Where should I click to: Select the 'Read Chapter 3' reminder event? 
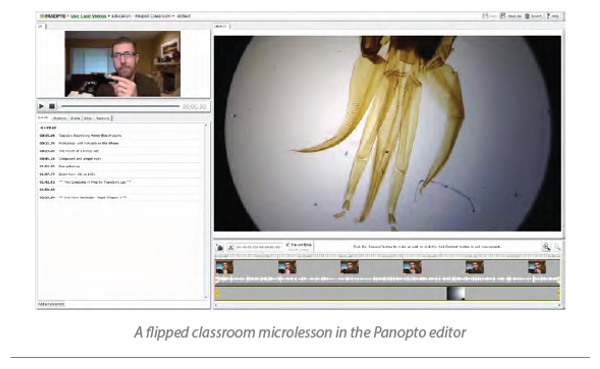click(120, 198)
